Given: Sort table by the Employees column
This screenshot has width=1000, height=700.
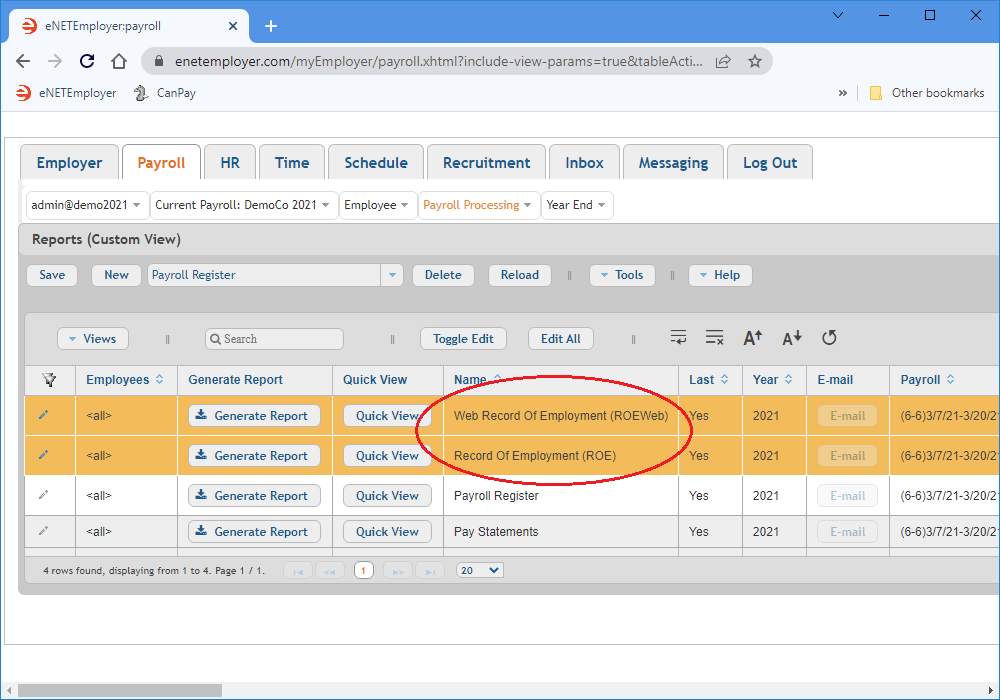Looking at the screenshot, I should (124, 380).
